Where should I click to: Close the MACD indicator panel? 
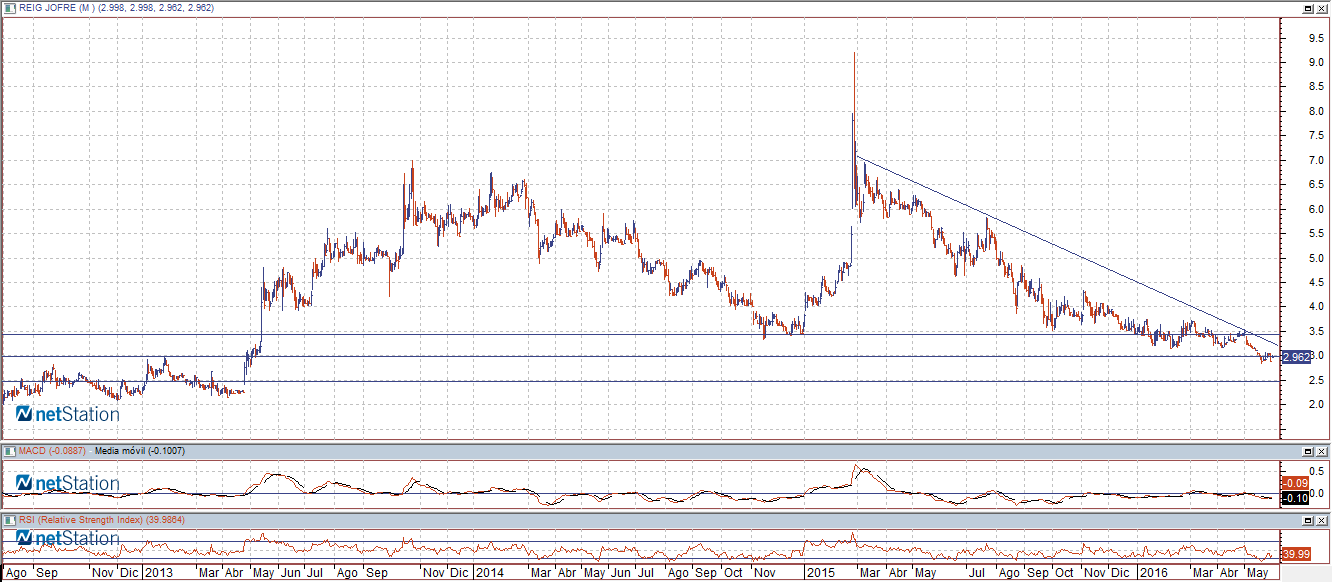[1322, 451]
